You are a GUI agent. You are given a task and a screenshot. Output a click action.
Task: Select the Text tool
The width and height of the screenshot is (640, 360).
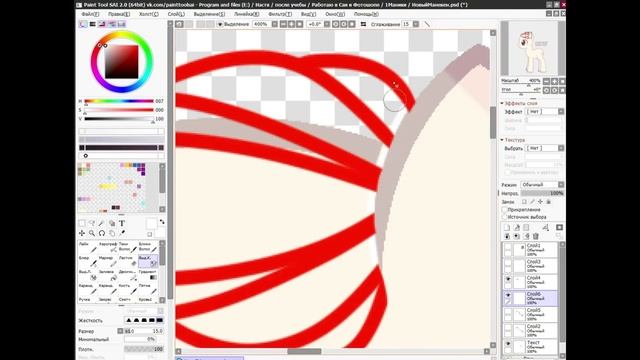(122, 223)
